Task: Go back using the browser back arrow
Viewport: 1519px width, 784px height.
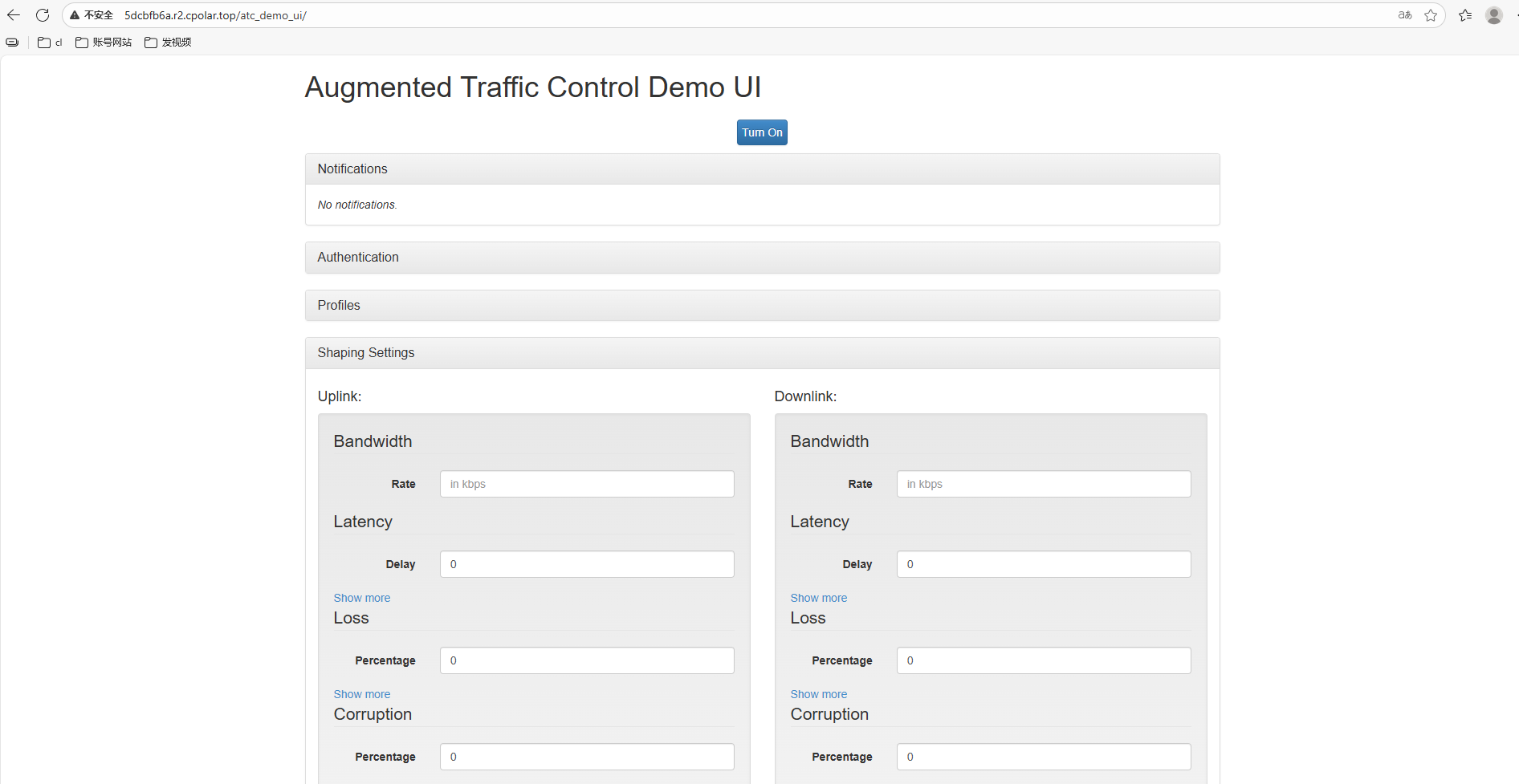Action: point(14,15)
